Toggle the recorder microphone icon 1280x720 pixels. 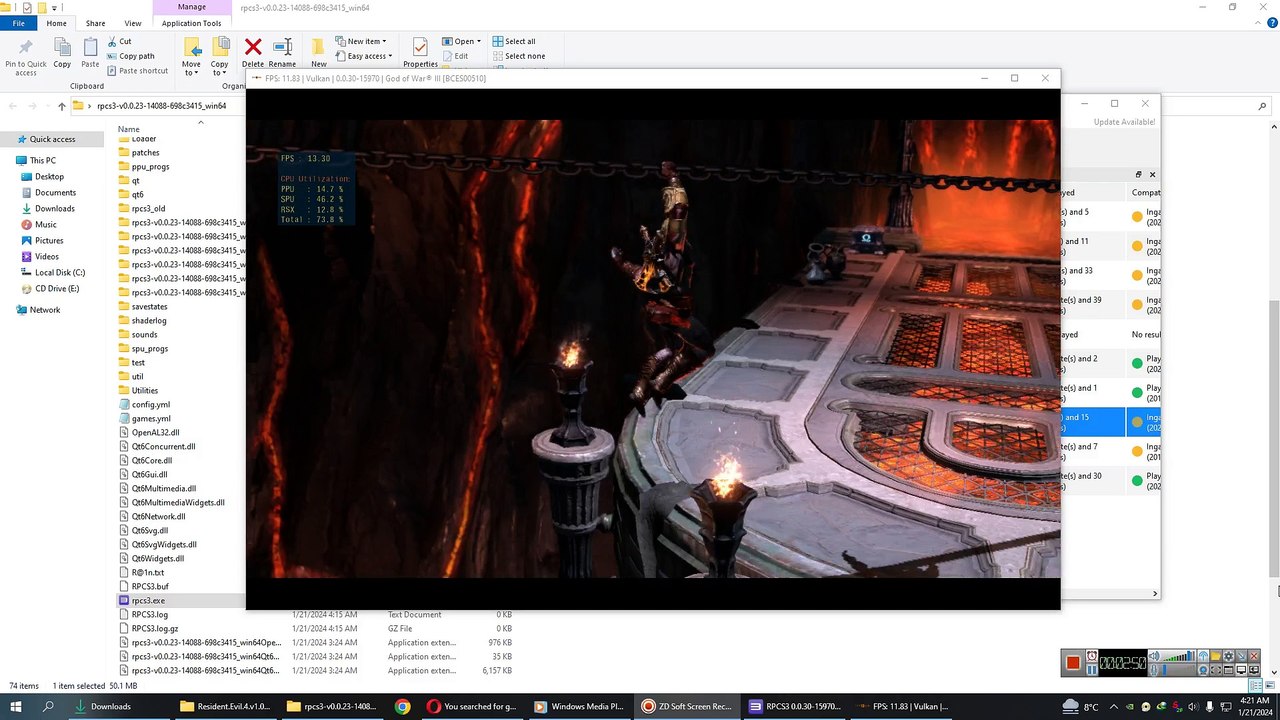(1154, 670)
